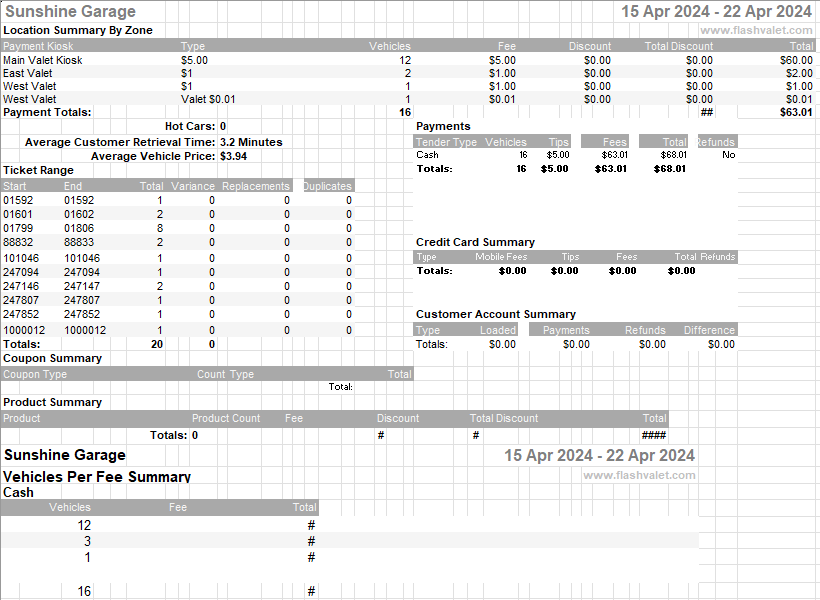Image resolution: width=820 pixels, height=600 pixels.
Task: Select the gray Sunshine Garage report title
Action: coord(70,12)
